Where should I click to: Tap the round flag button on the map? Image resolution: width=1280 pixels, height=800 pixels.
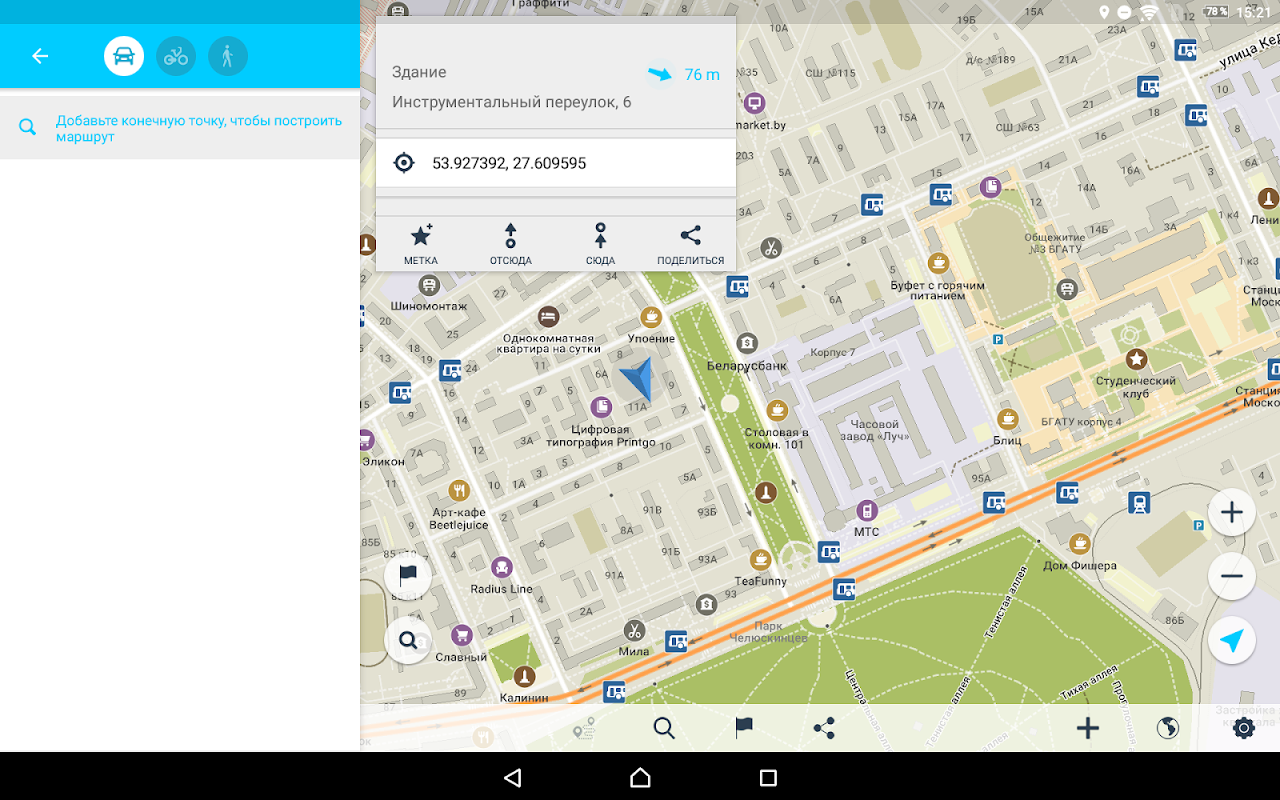(x=408, y=576)
